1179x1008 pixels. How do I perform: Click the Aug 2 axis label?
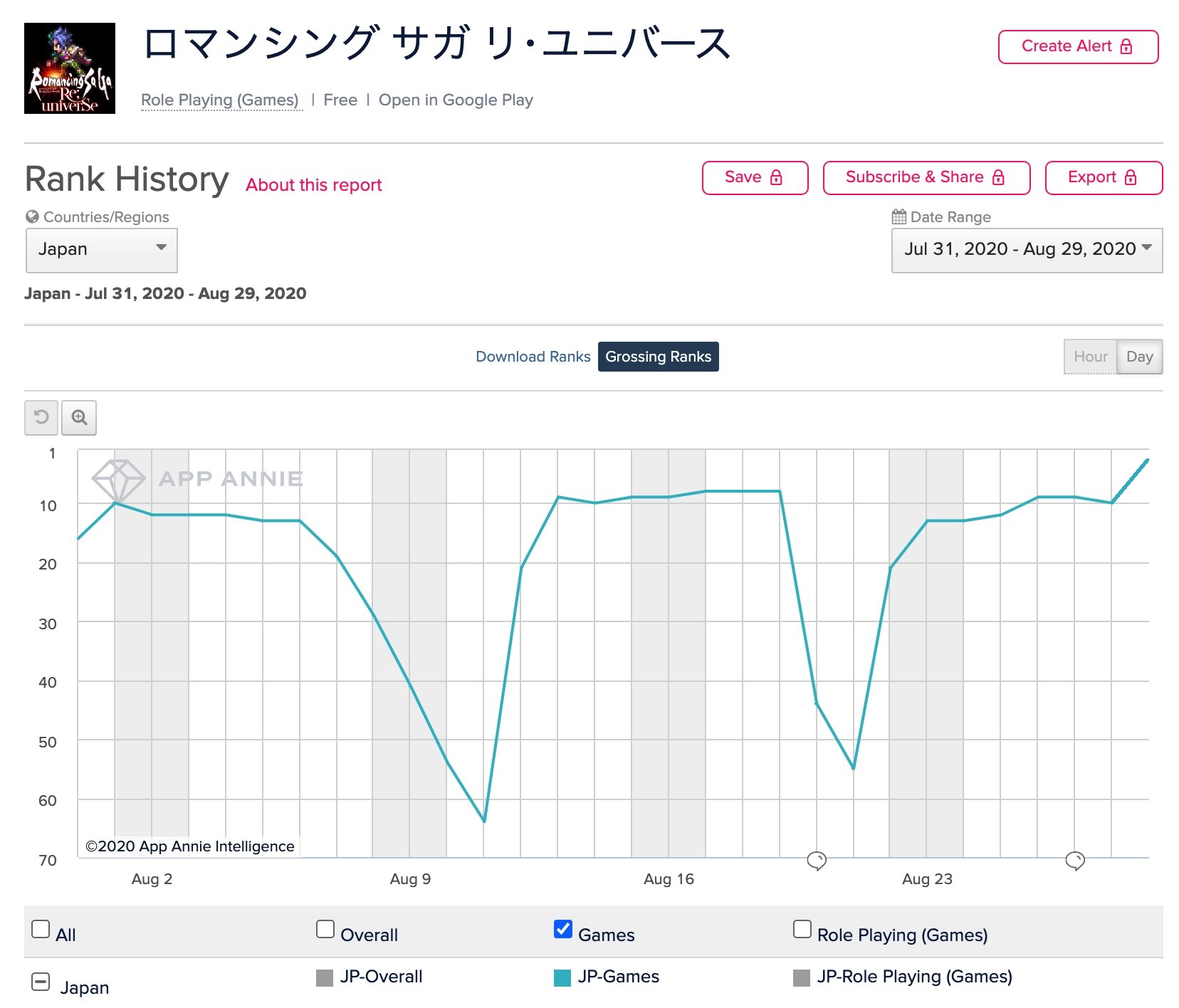coord(152,879)
